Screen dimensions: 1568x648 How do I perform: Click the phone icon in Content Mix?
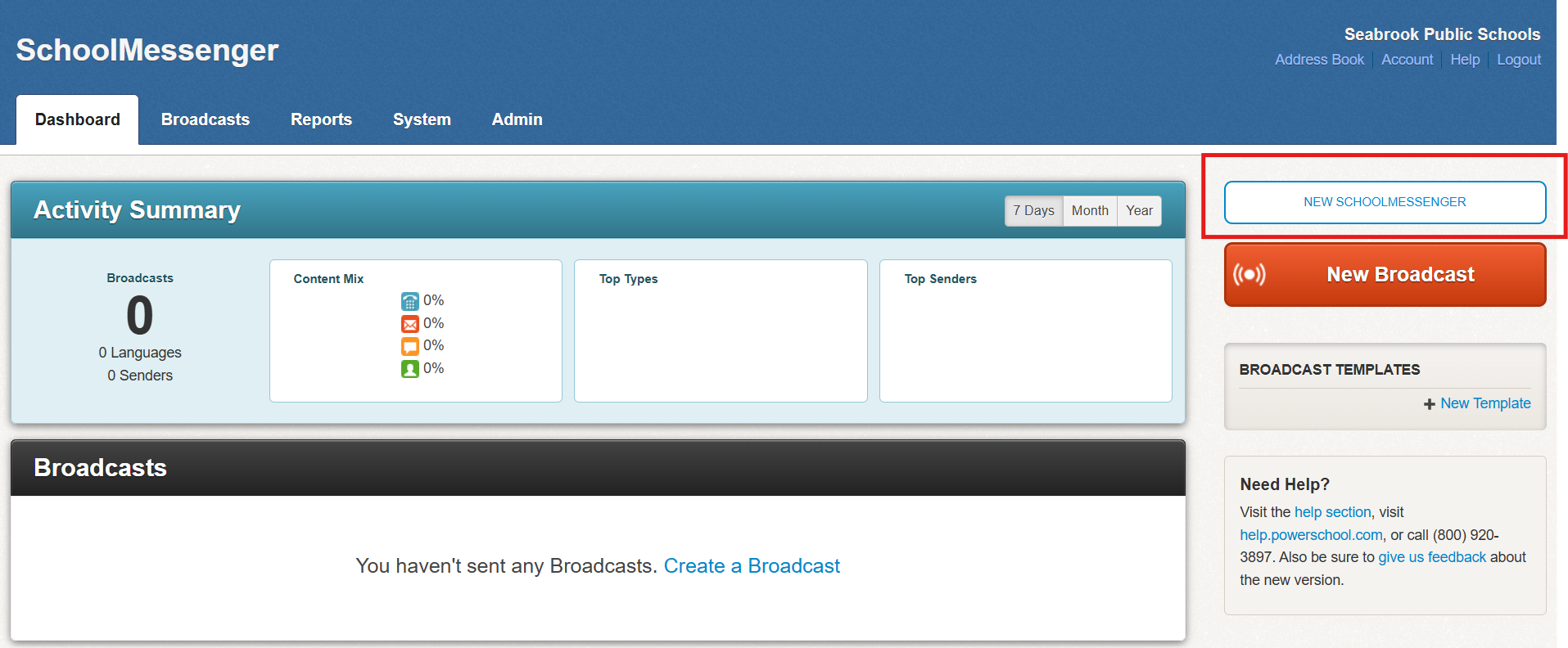[x=409, y=301]
